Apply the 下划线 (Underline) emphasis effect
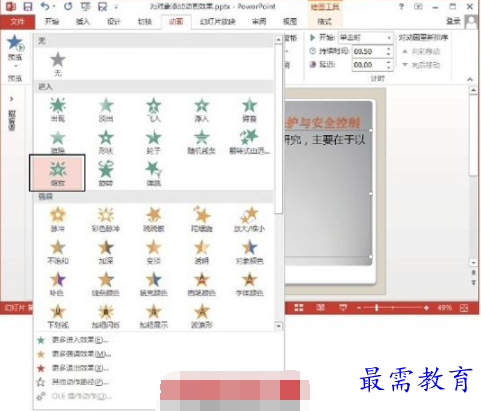 [x=58, y=316]
